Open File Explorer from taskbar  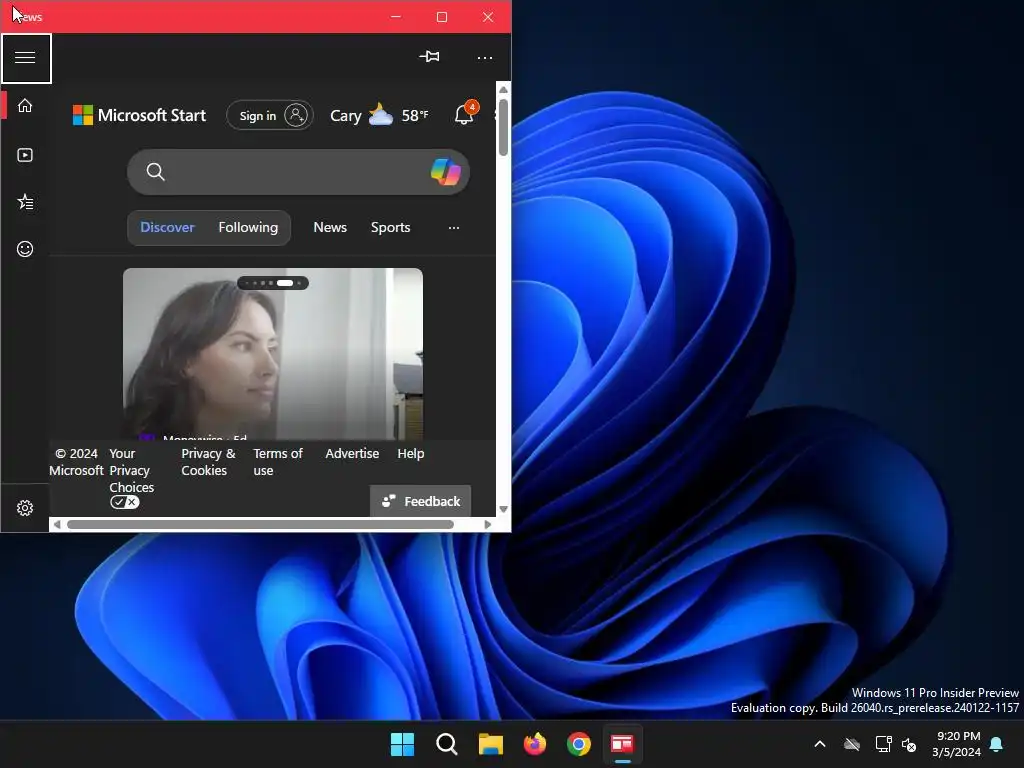[x=490, y=744]
